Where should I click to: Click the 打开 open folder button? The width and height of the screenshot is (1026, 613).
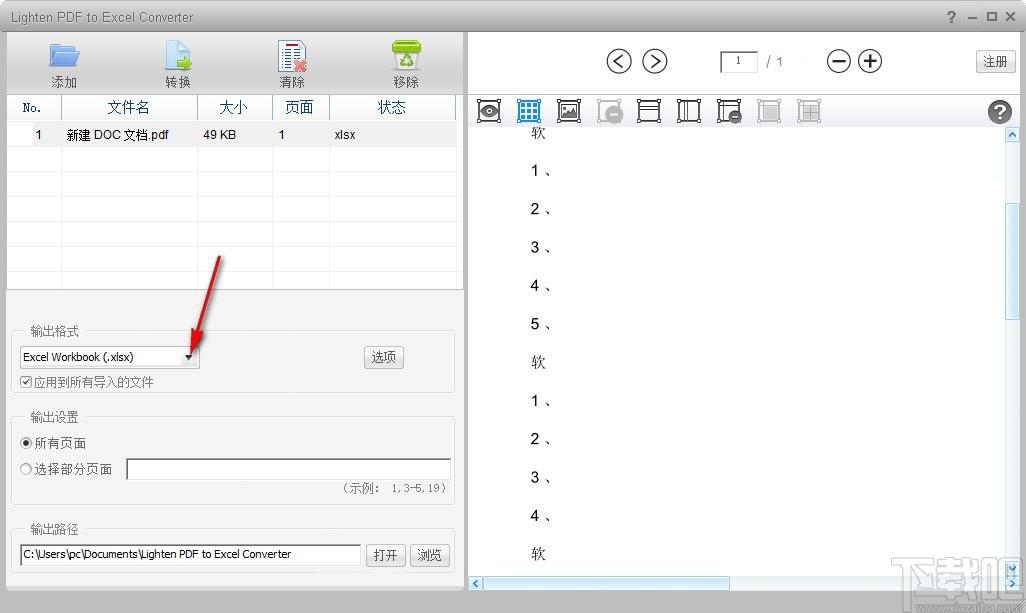pyautogui.click(x=385, y=555)
